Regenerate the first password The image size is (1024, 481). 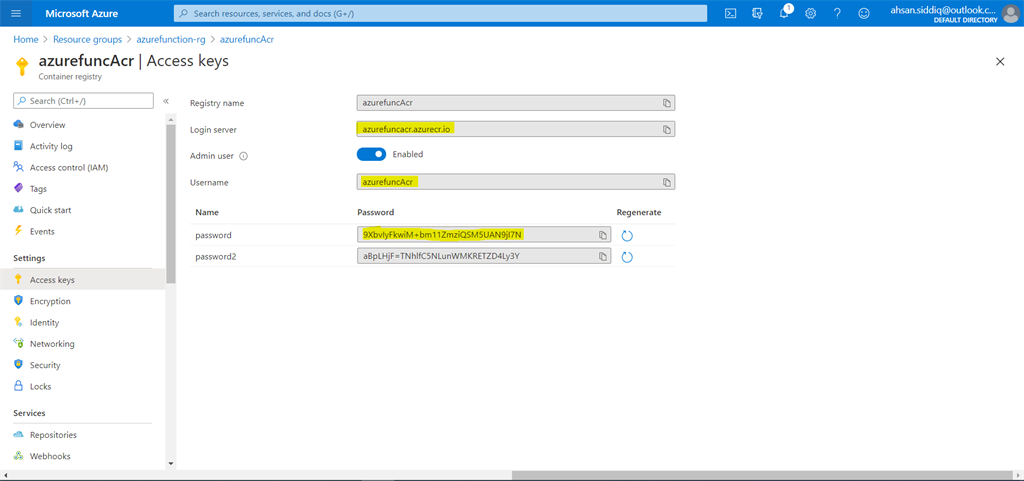(627, 236)
